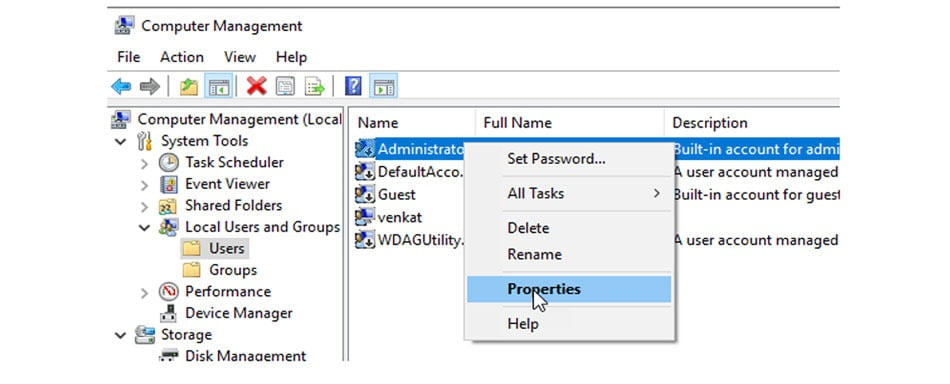Click the red X Delete toolbar icon

[257, 87]
